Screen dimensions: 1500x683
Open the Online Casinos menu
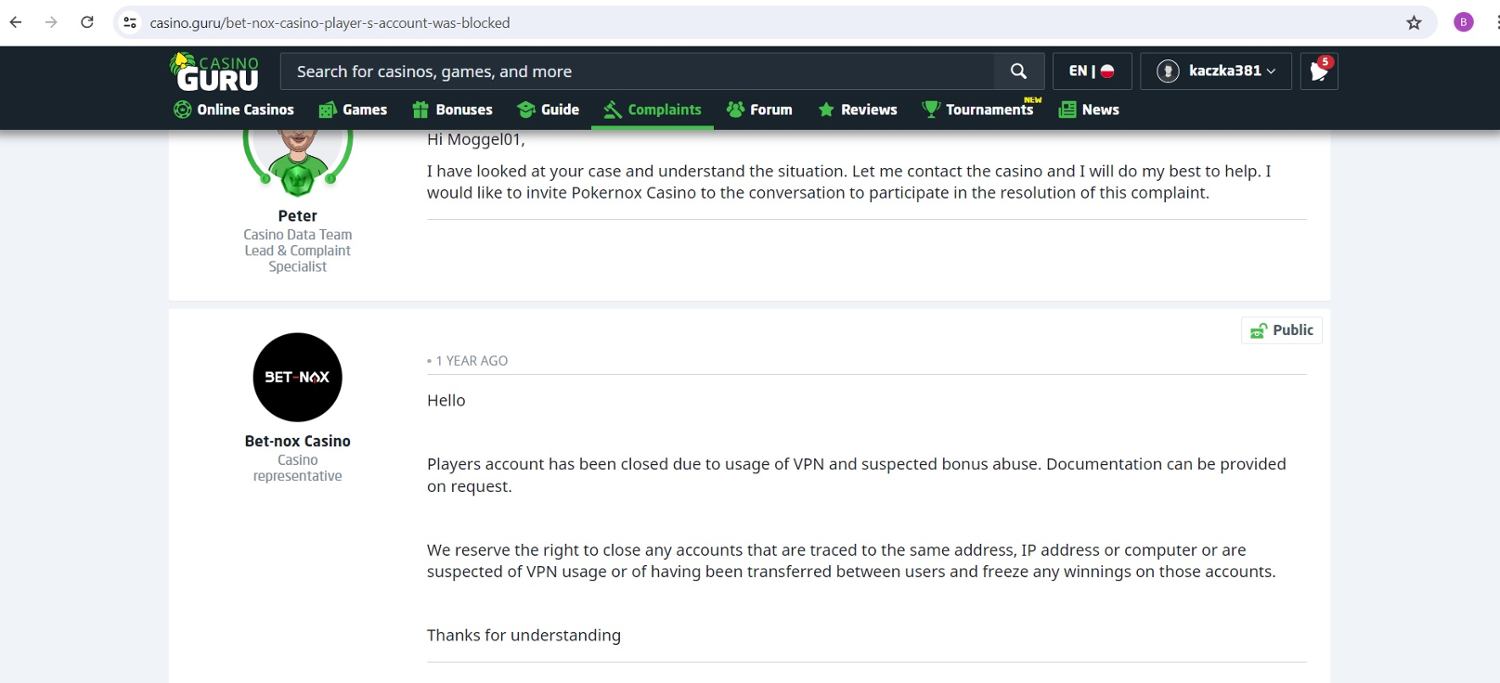tap(234, 110)
